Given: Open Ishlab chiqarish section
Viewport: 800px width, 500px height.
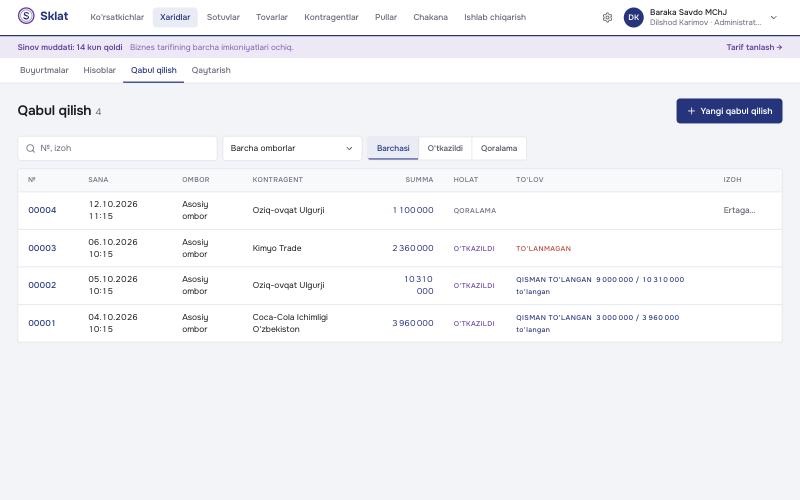Looking at the screenshot, I should click(495, 17).
